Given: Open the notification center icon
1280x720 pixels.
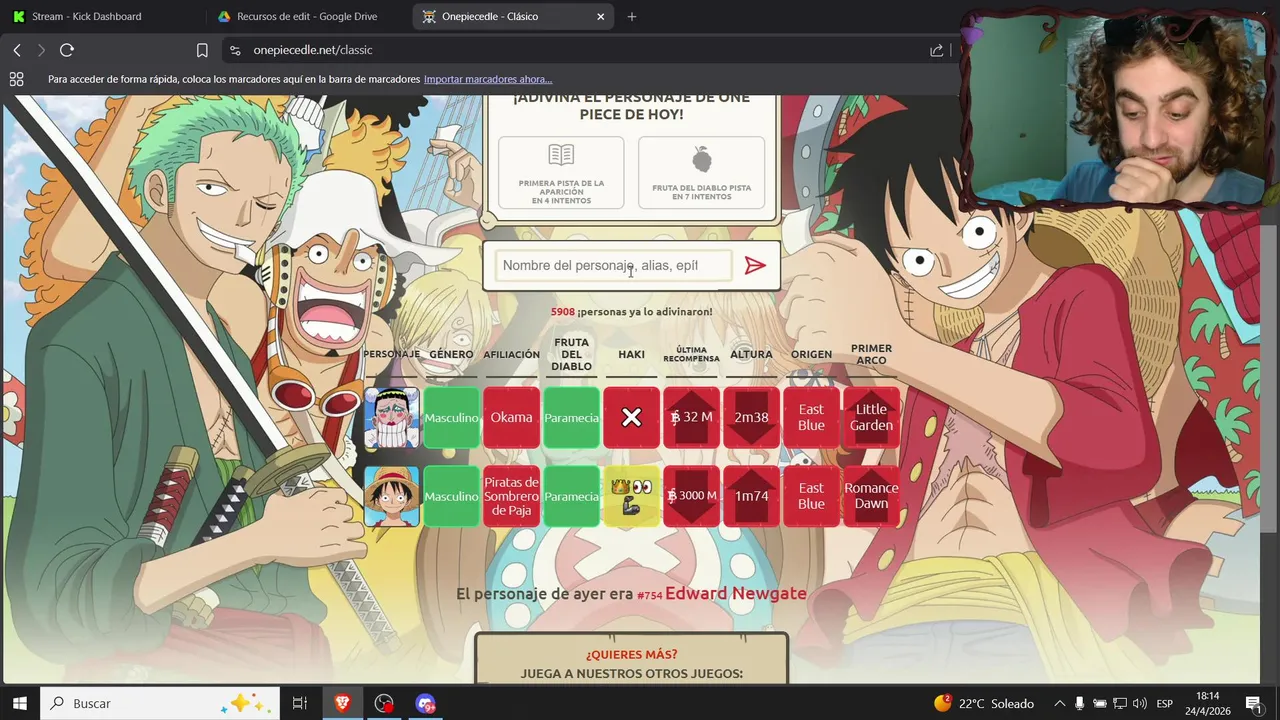Looking at the screenshot, I should tap(1253, 703).
